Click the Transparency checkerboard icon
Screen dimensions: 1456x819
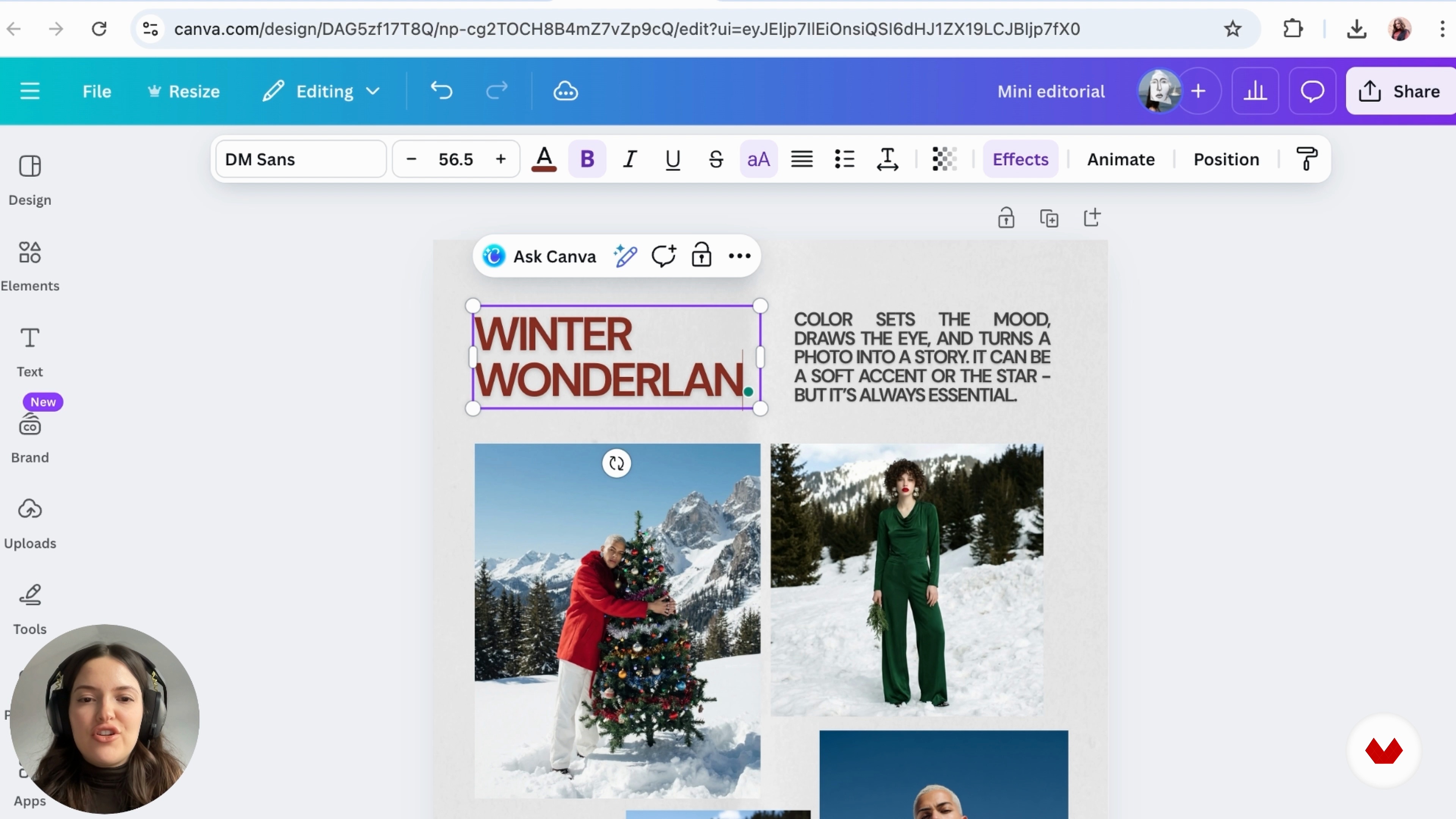[x=944, y=159]
